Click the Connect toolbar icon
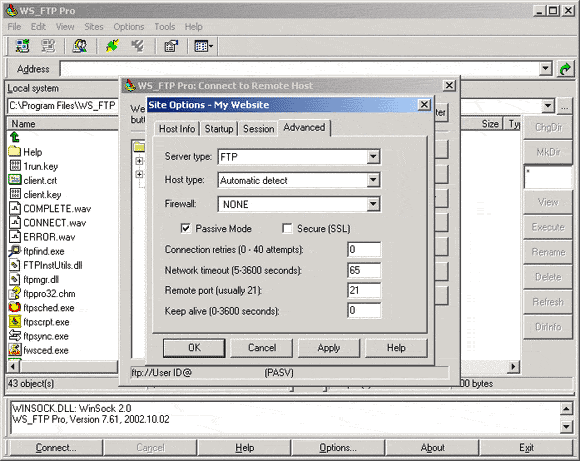580x461 pixels. point(23,46)
